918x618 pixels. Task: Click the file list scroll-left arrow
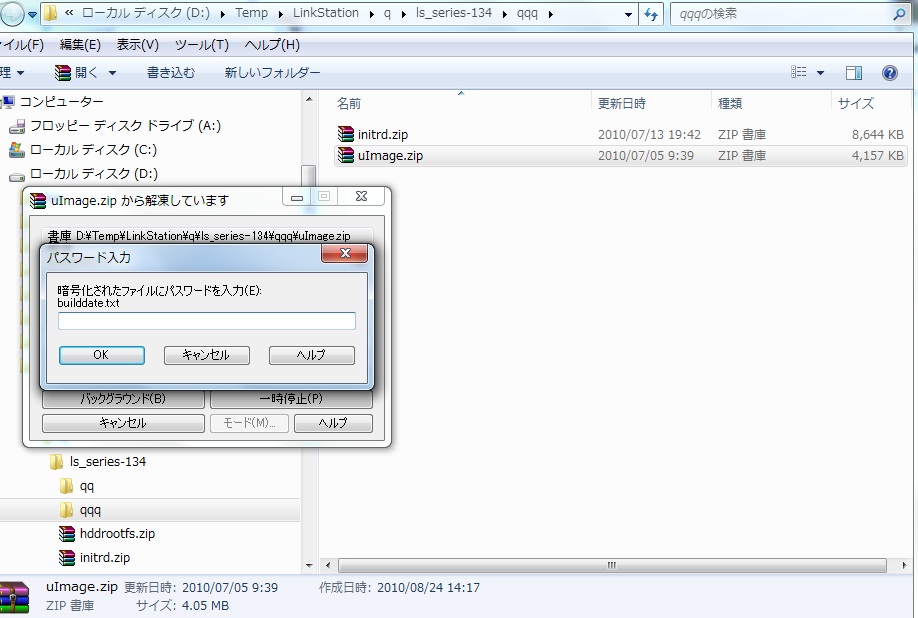[x=328, y=565]
